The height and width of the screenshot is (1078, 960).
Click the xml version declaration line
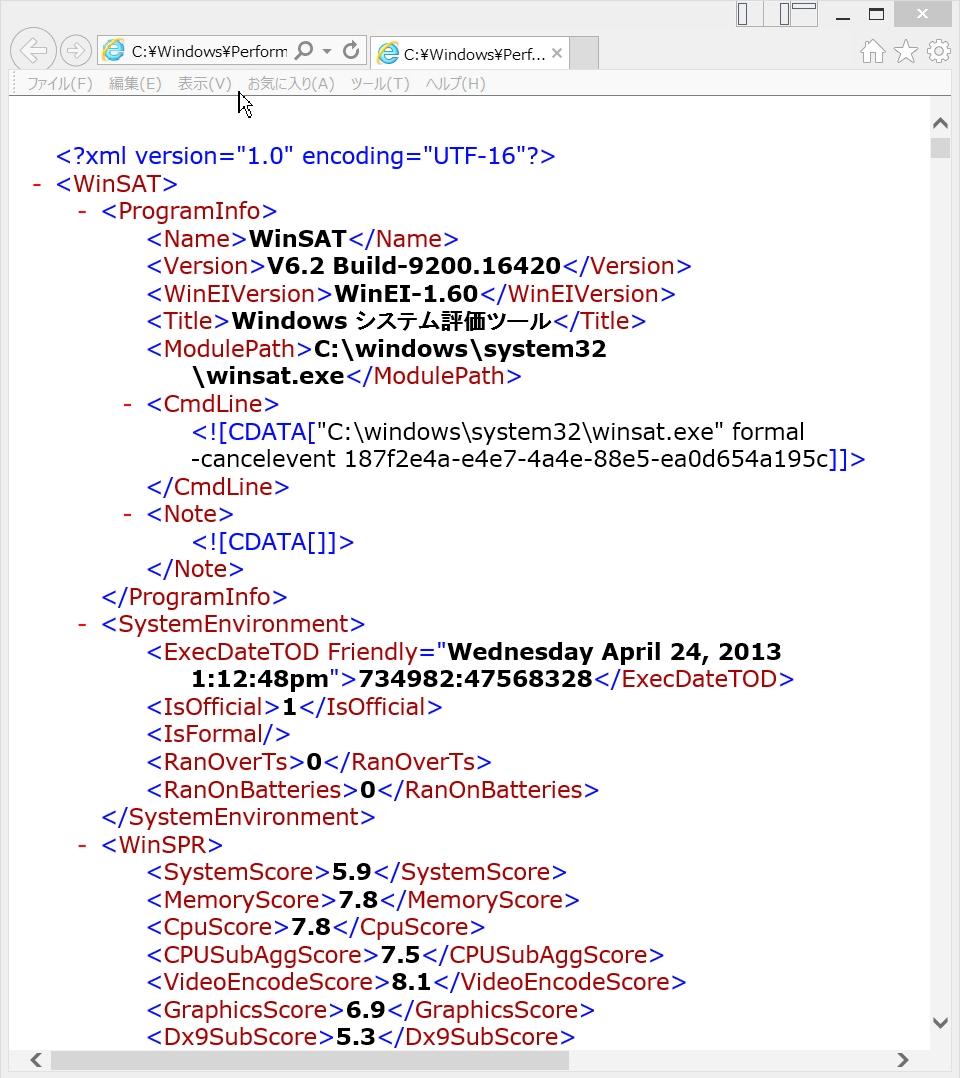point(305,156)
